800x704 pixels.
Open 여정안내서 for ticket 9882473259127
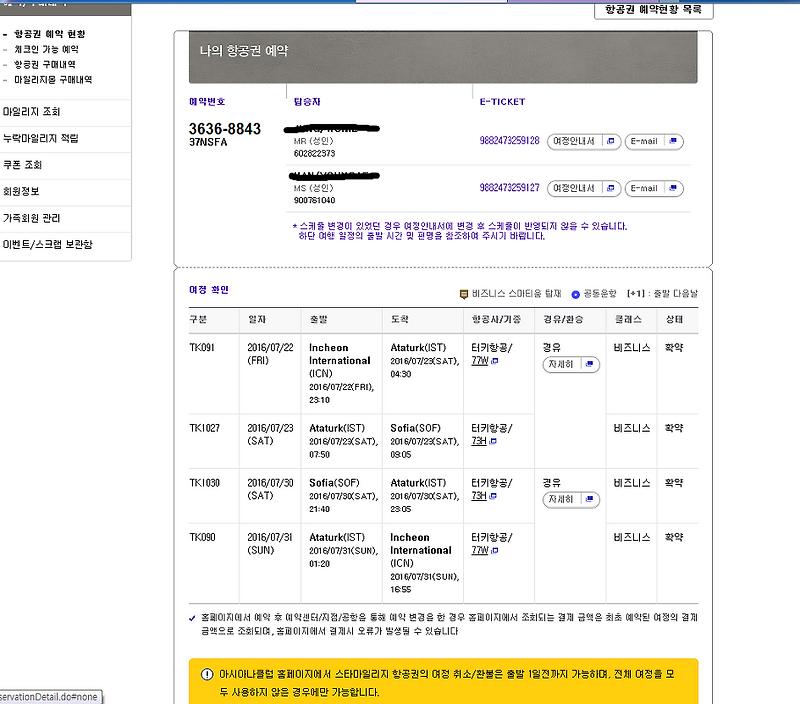click(584, 188)
